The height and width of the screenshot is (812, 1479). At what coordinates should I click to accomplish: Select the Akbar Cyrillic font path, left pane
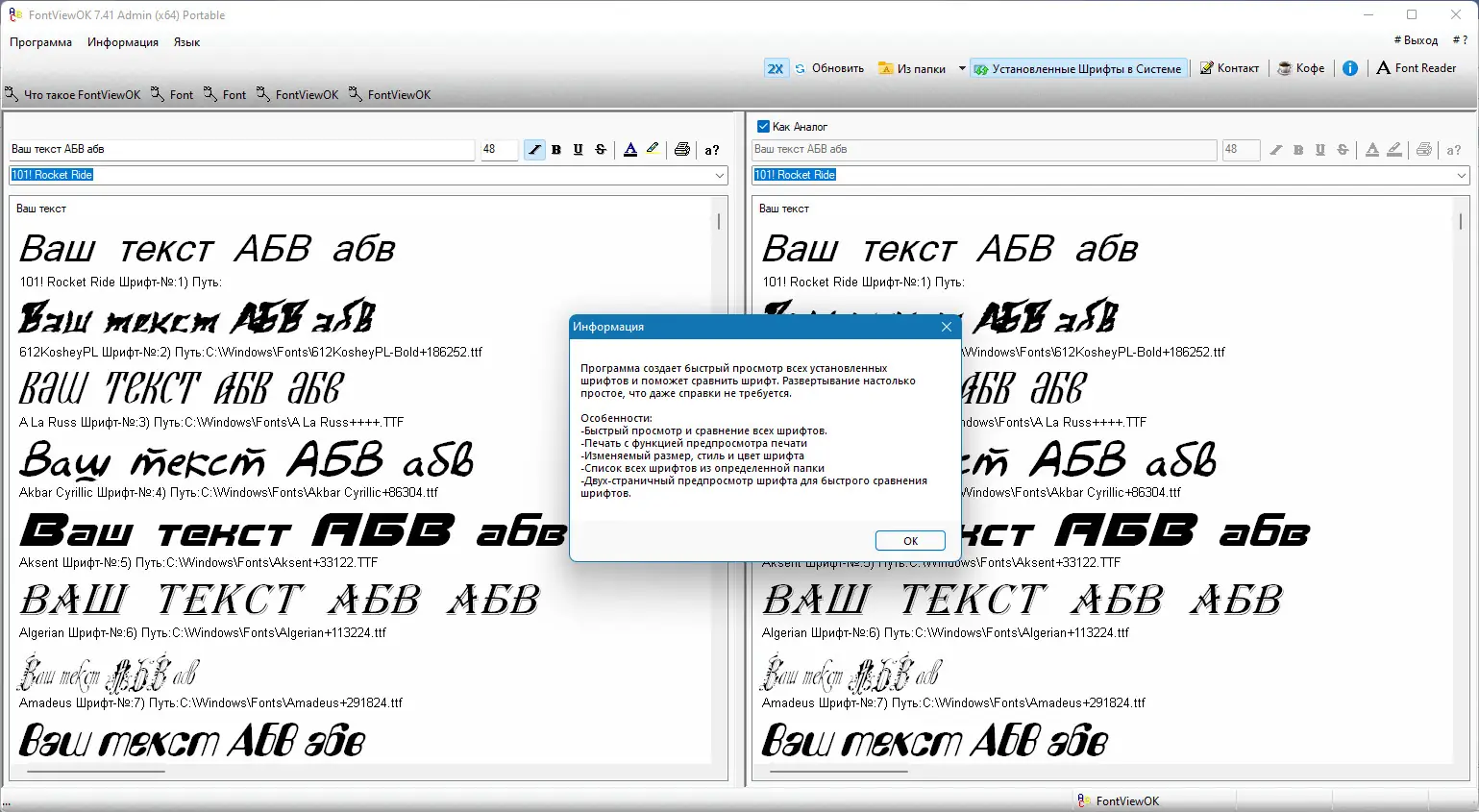click(229, 493)
